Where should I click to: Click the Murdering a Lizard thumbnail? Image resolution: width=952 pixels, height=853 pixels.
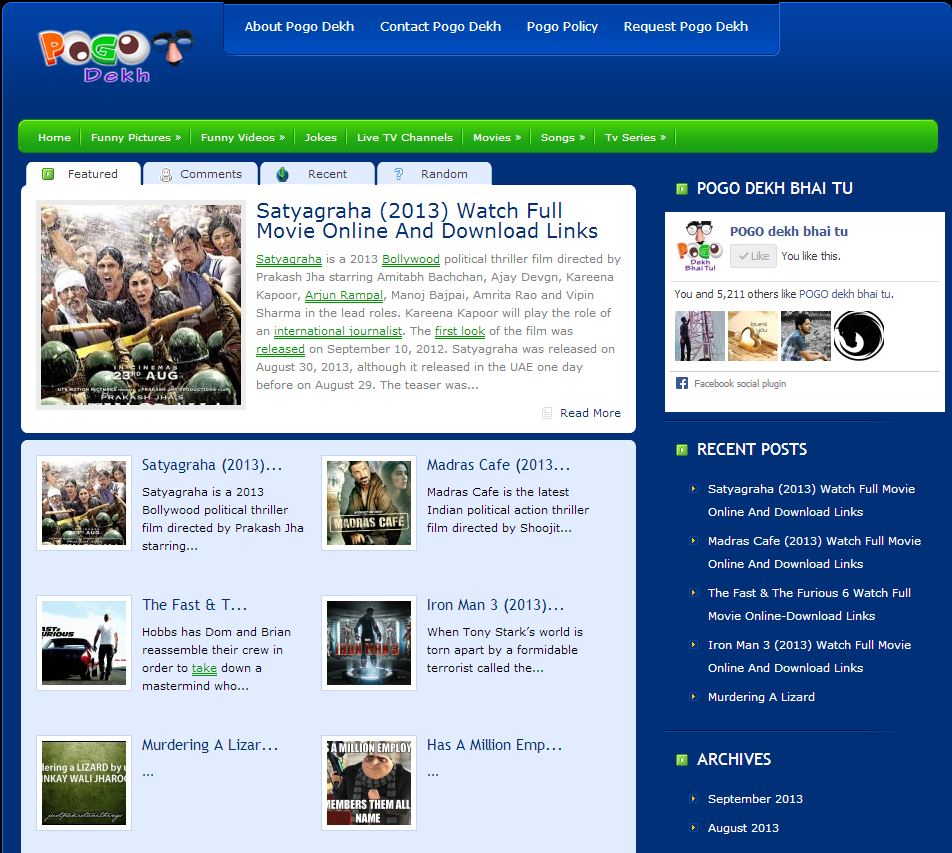84,783
